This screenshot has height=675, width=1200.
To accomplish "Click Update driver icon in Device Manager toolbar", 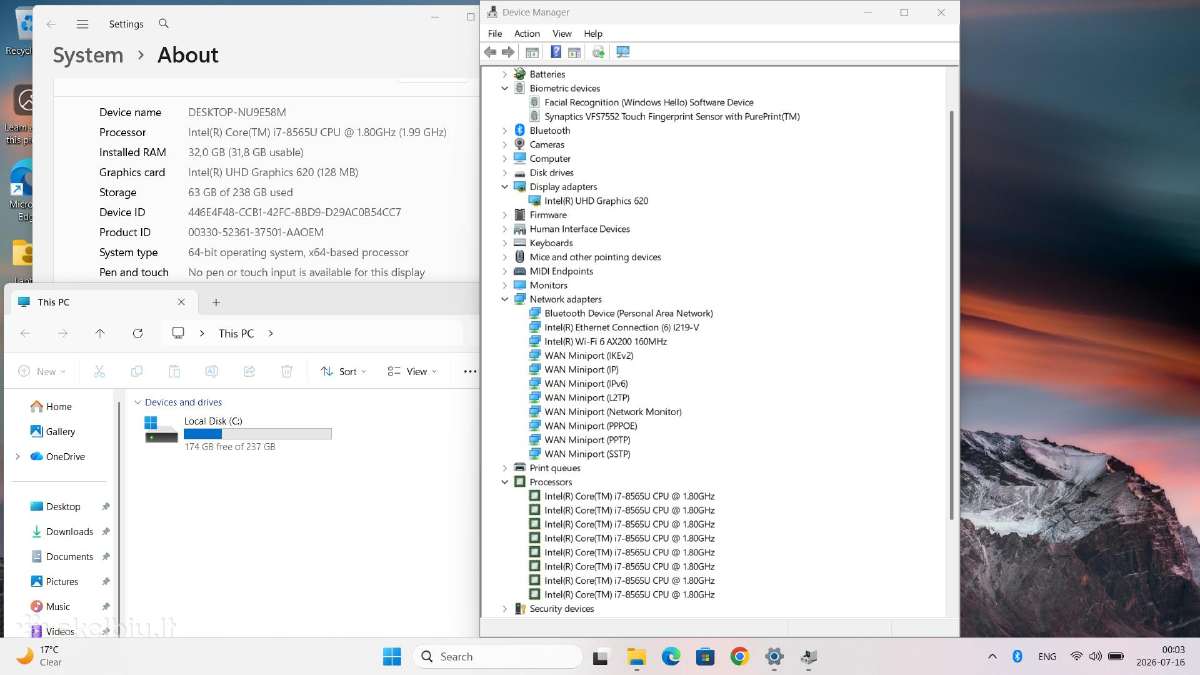I will point(598,52).
